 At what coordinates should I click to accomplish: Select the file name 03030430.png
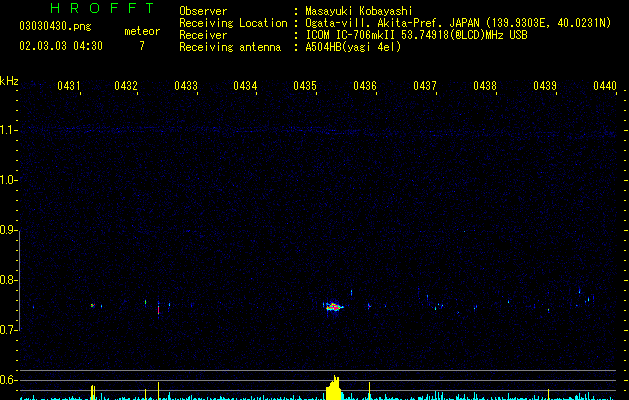point(55,27)
